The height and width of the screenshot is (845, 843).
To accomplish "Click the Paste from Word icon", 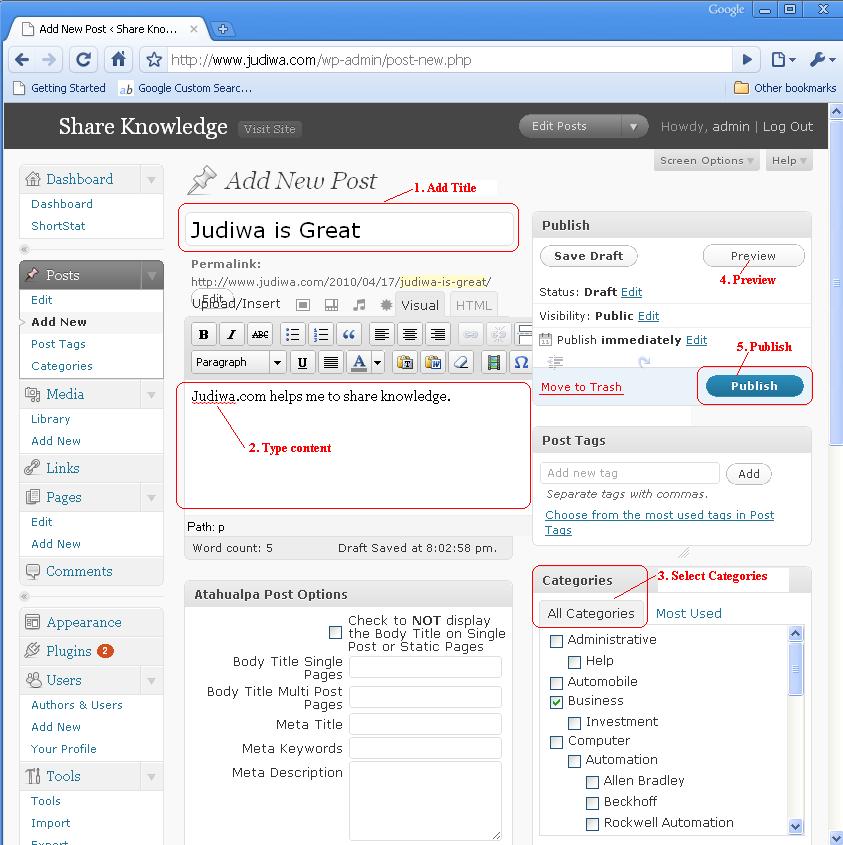I will [x=433, y=362].
